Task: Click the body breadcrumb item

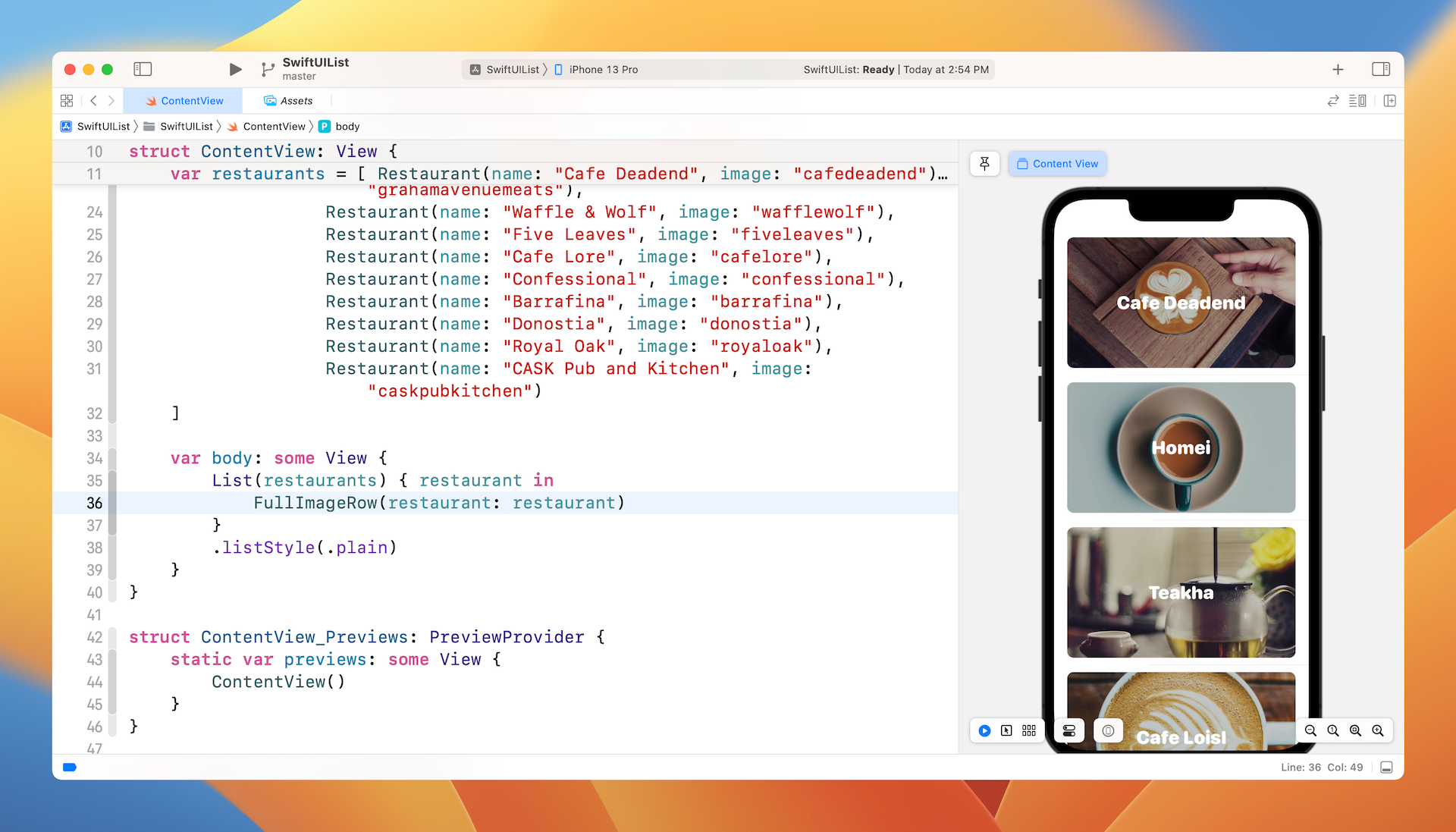Action: 347,127
